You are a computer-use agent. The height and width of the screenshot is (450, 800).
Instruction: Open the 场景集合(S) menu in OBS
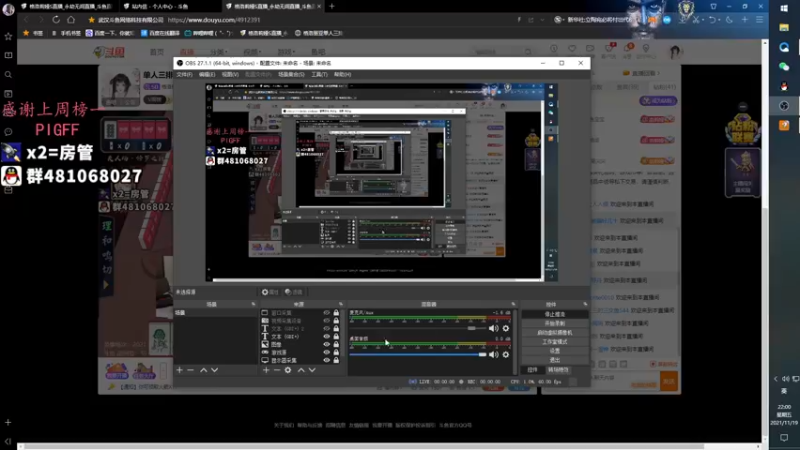coord(291,74)
